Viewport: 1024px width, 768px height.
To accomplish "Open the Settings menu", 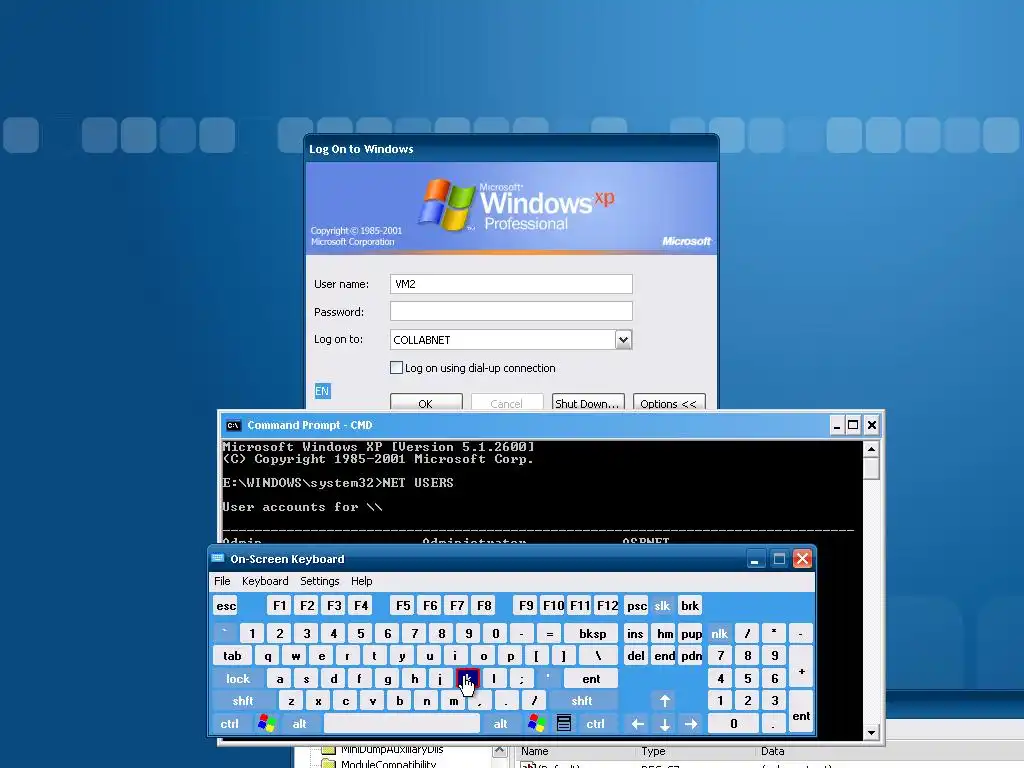I will pos(319,581).
